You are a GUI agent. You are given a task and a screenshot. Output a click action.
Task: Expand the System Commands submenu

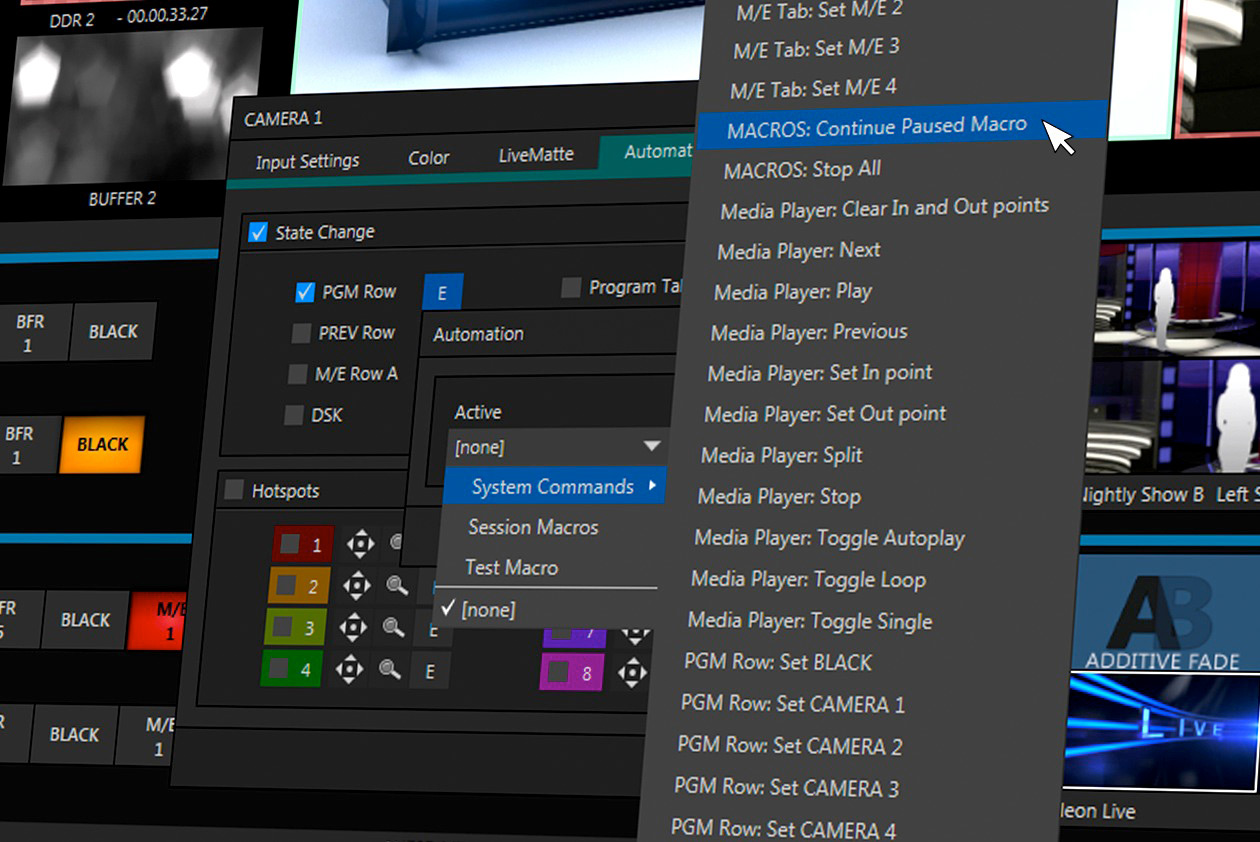(x=554, y=487)
